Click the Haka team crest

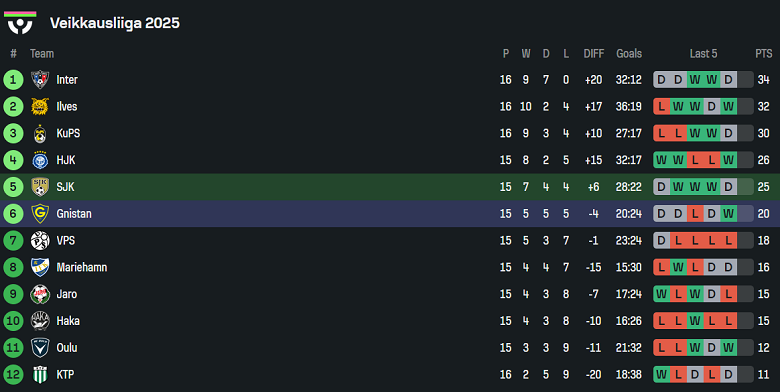[x=40, y=321]
